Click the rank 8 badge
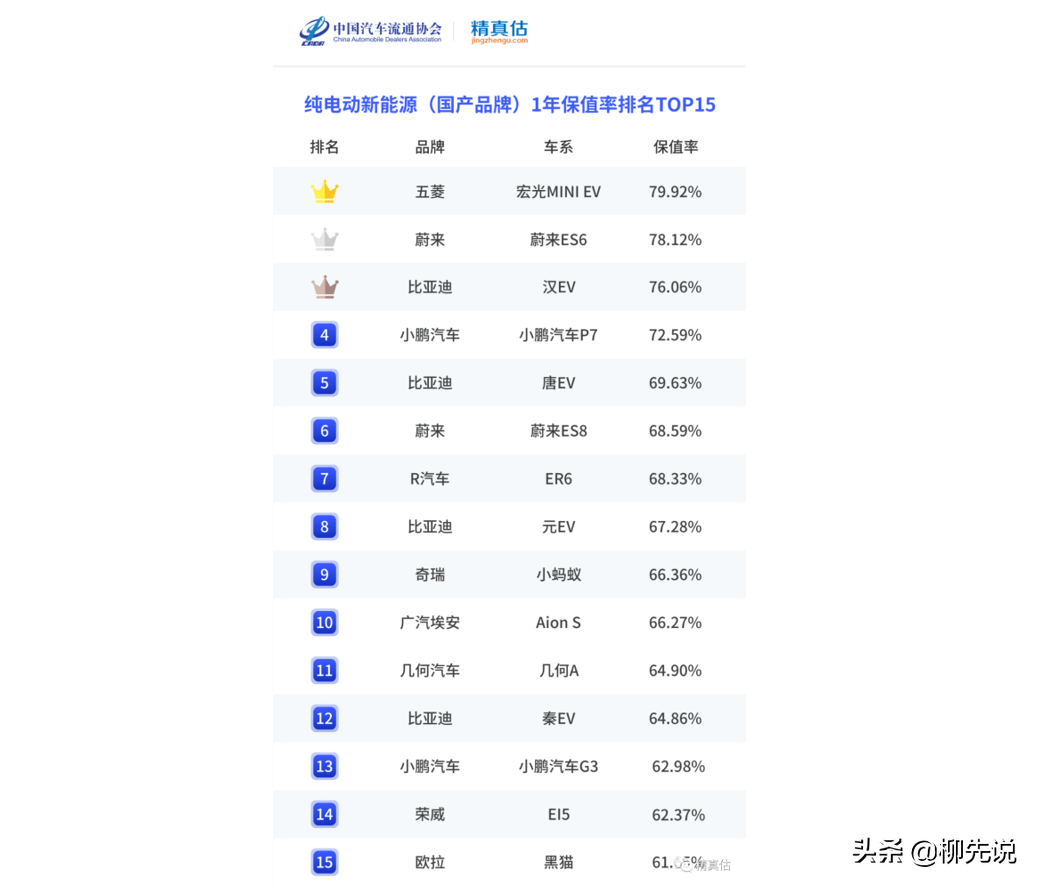Screen dimensions: 1040x888 324,527
